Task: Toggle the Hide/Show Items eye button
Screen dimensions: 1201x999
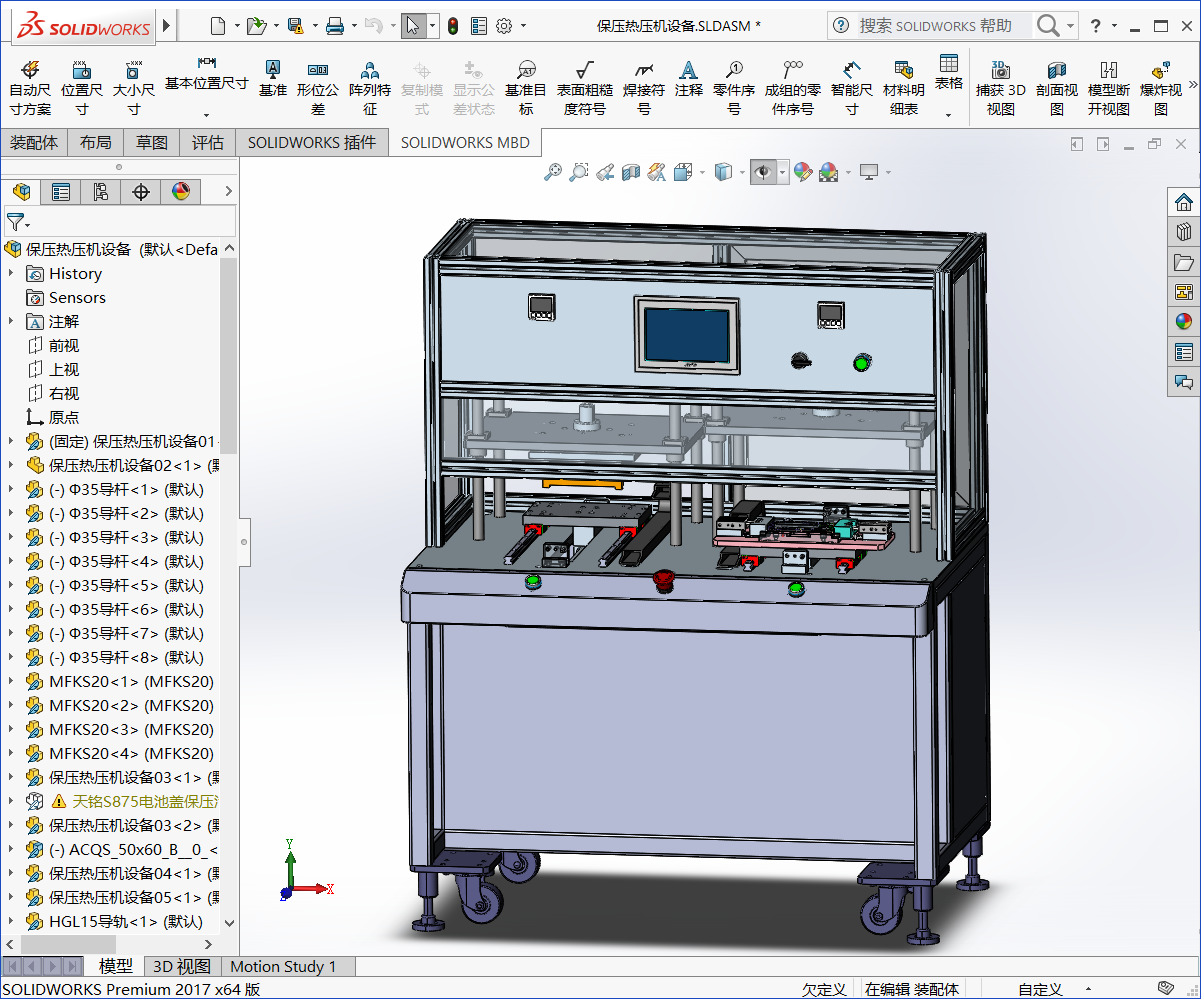Action: [x=763, y=173]
